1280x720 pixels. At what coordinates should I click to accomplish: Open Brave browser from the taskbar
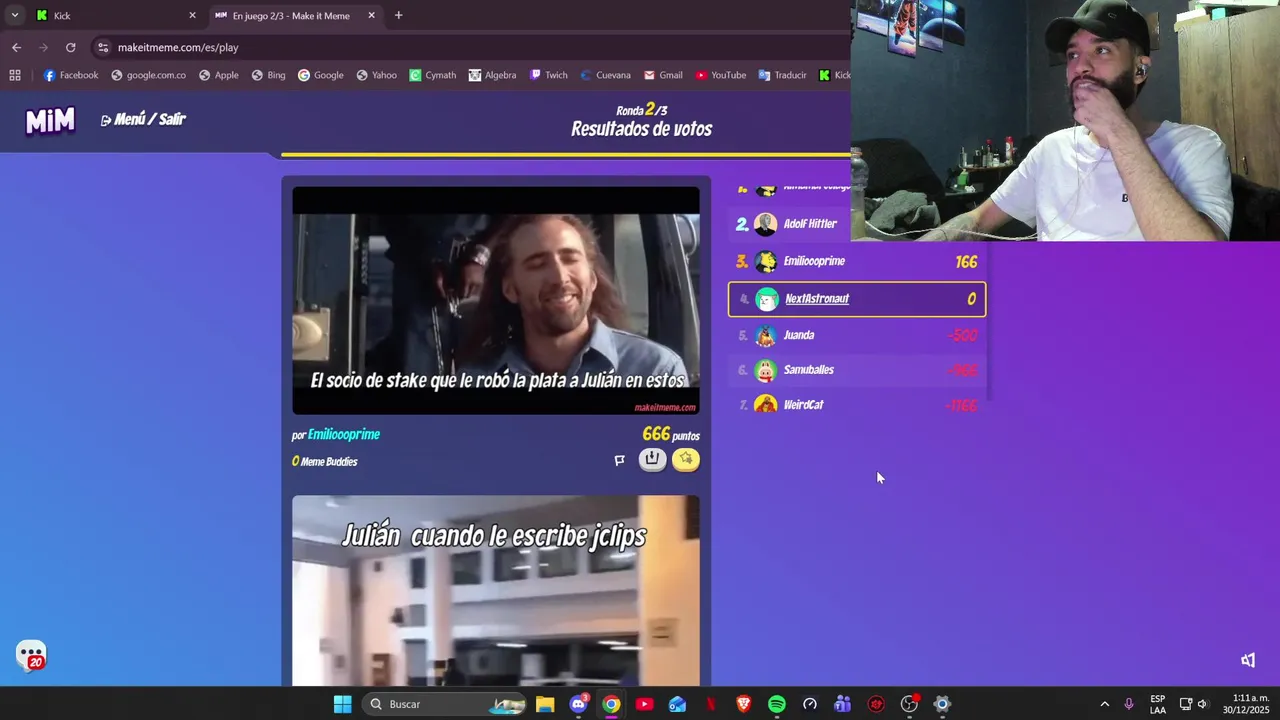click(x=743, y=704)
